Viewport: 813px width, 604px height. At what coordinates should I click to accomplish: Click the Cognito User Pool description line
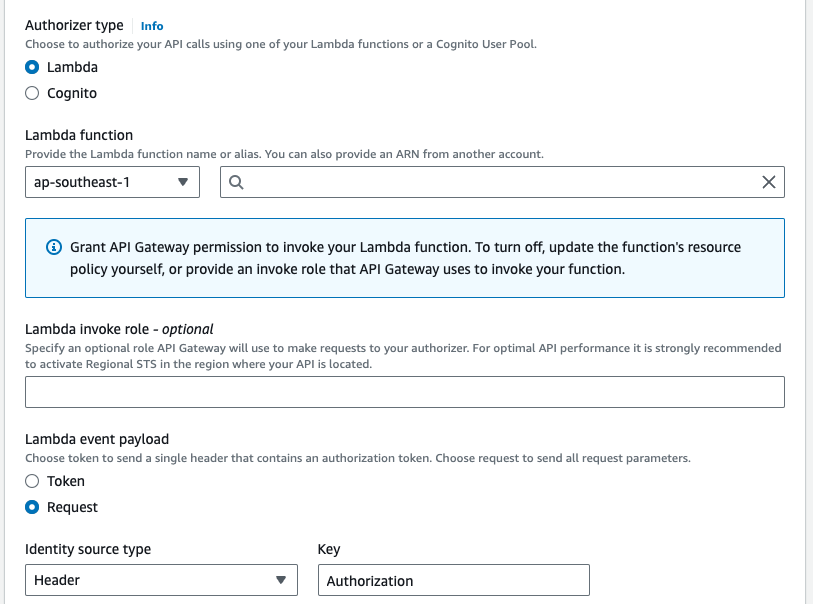coord(281,44)
